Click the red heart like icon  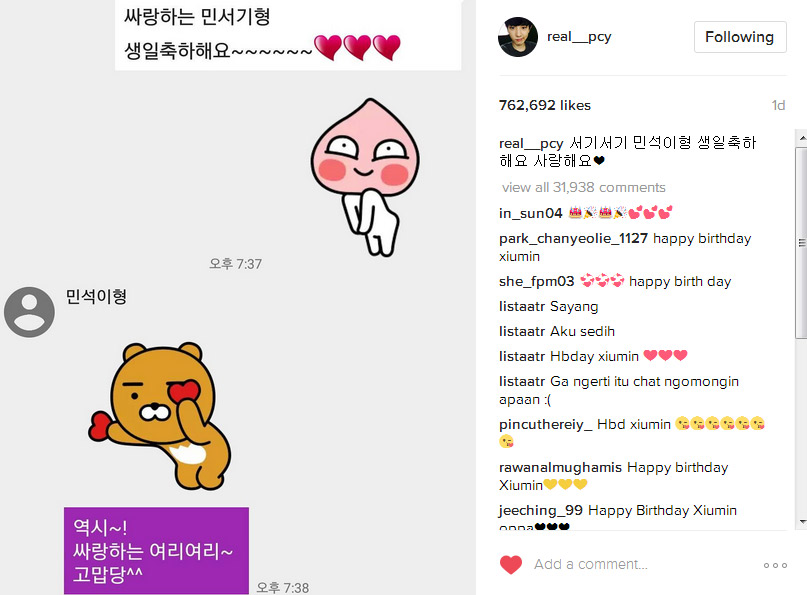511,565
